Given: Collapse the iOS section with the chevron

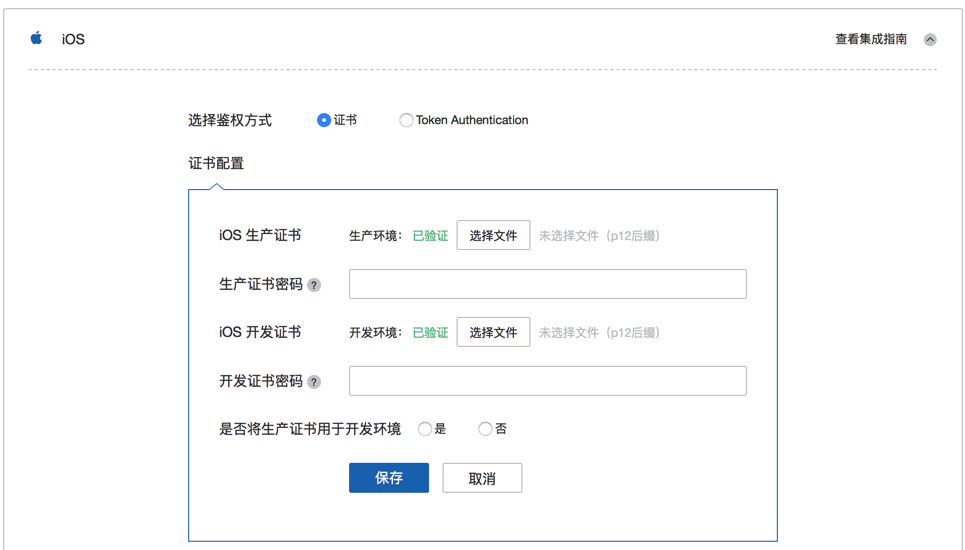Looking at the screenshot, I should [930, 40].
